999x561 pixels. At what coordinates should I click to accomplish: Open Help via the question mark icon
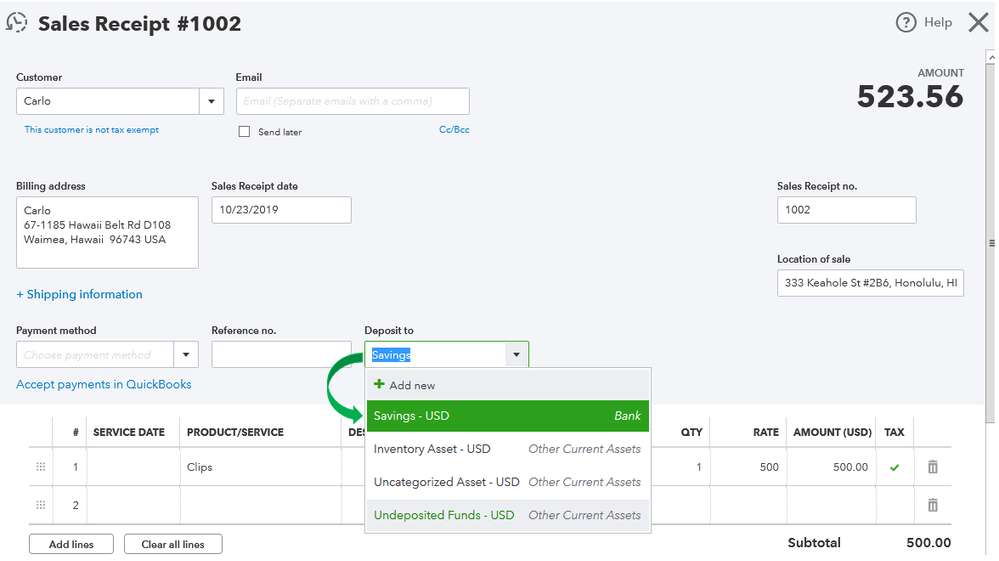click(906, 23)
